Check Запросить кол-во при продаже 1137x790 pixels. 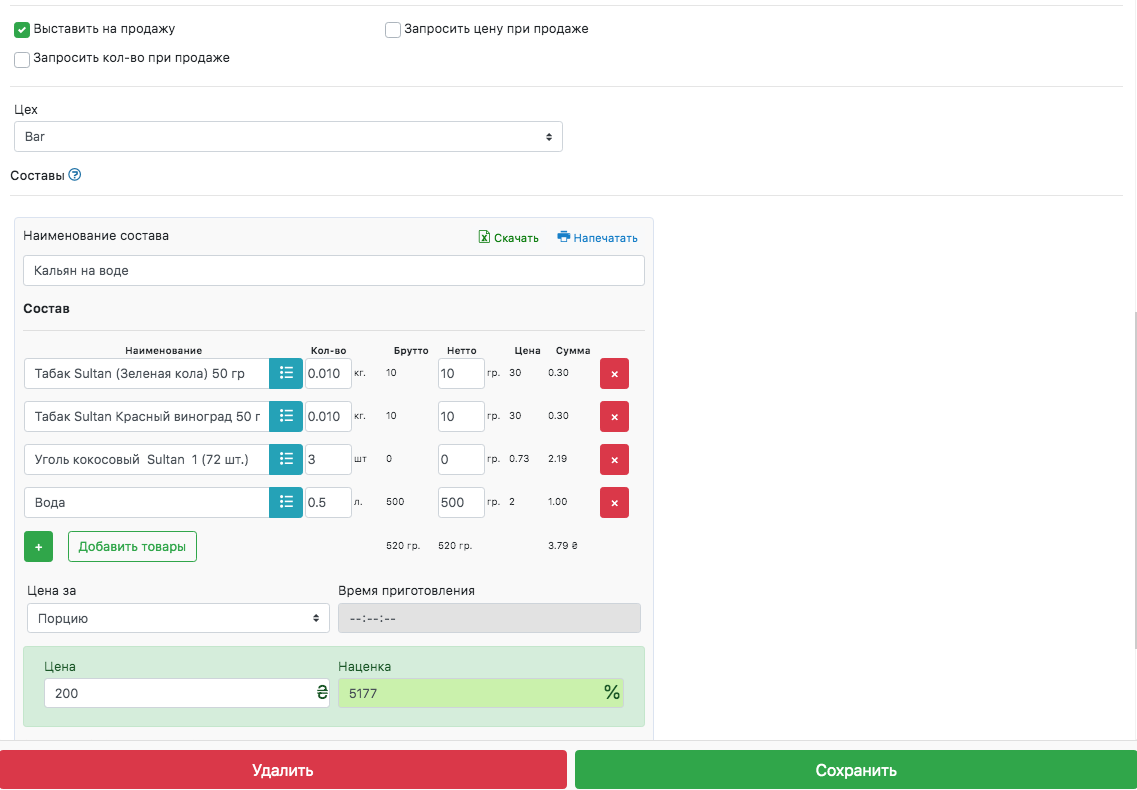pyautogui.click(x=22, y=59)
